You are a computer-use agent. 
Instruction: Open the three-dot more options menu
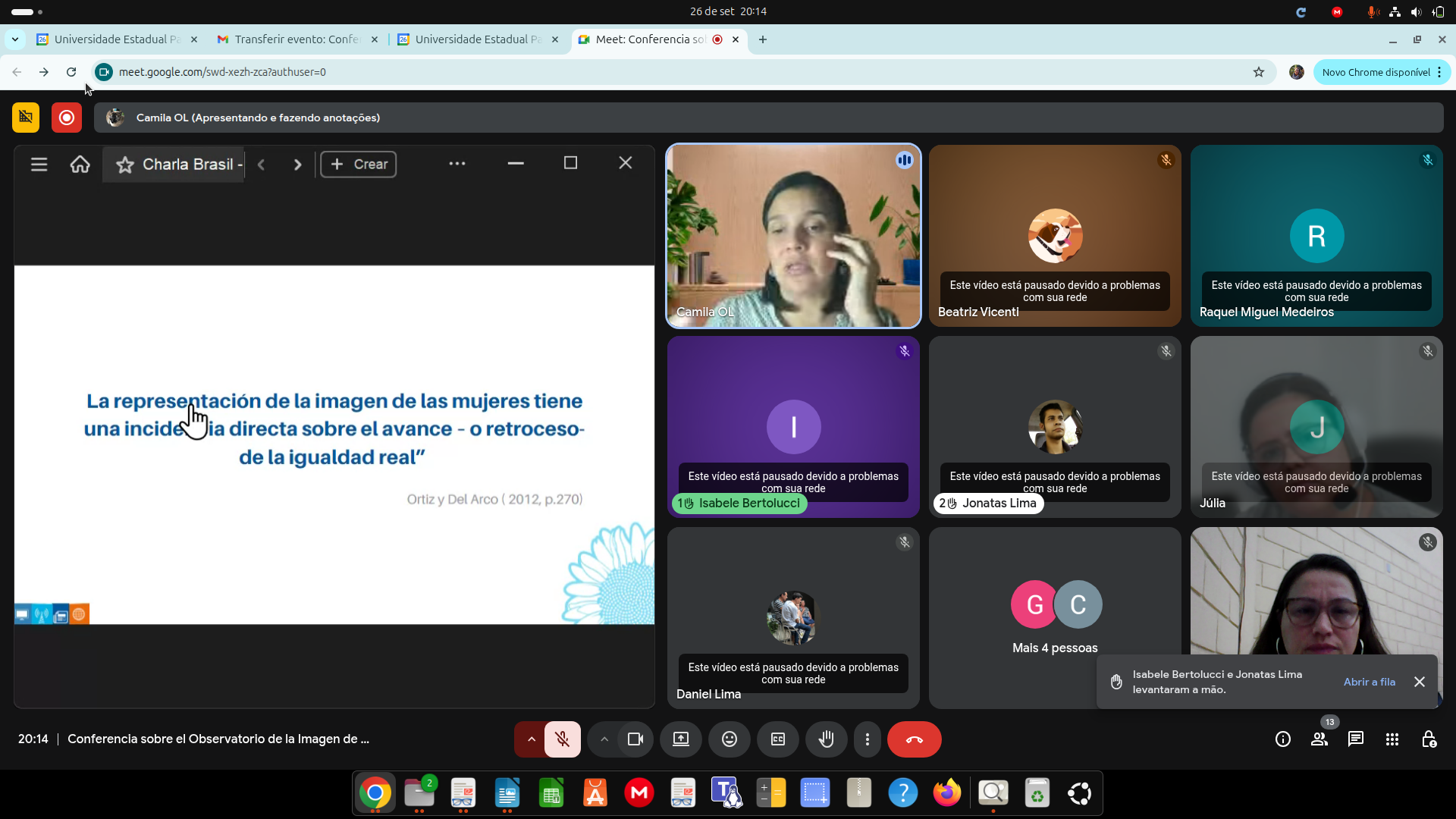tap(867, 739)
